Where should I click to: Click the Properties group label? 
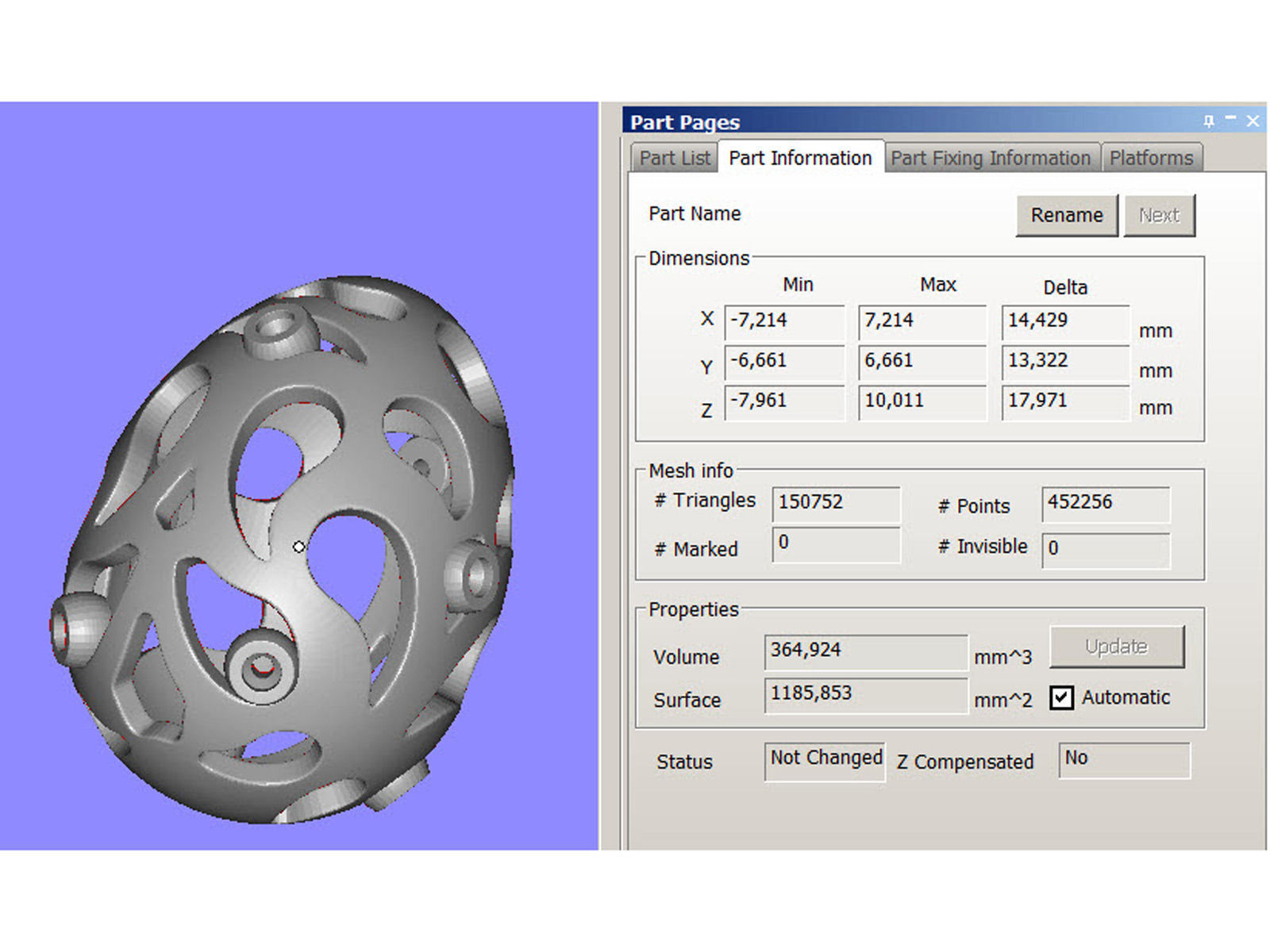point(694,609)
